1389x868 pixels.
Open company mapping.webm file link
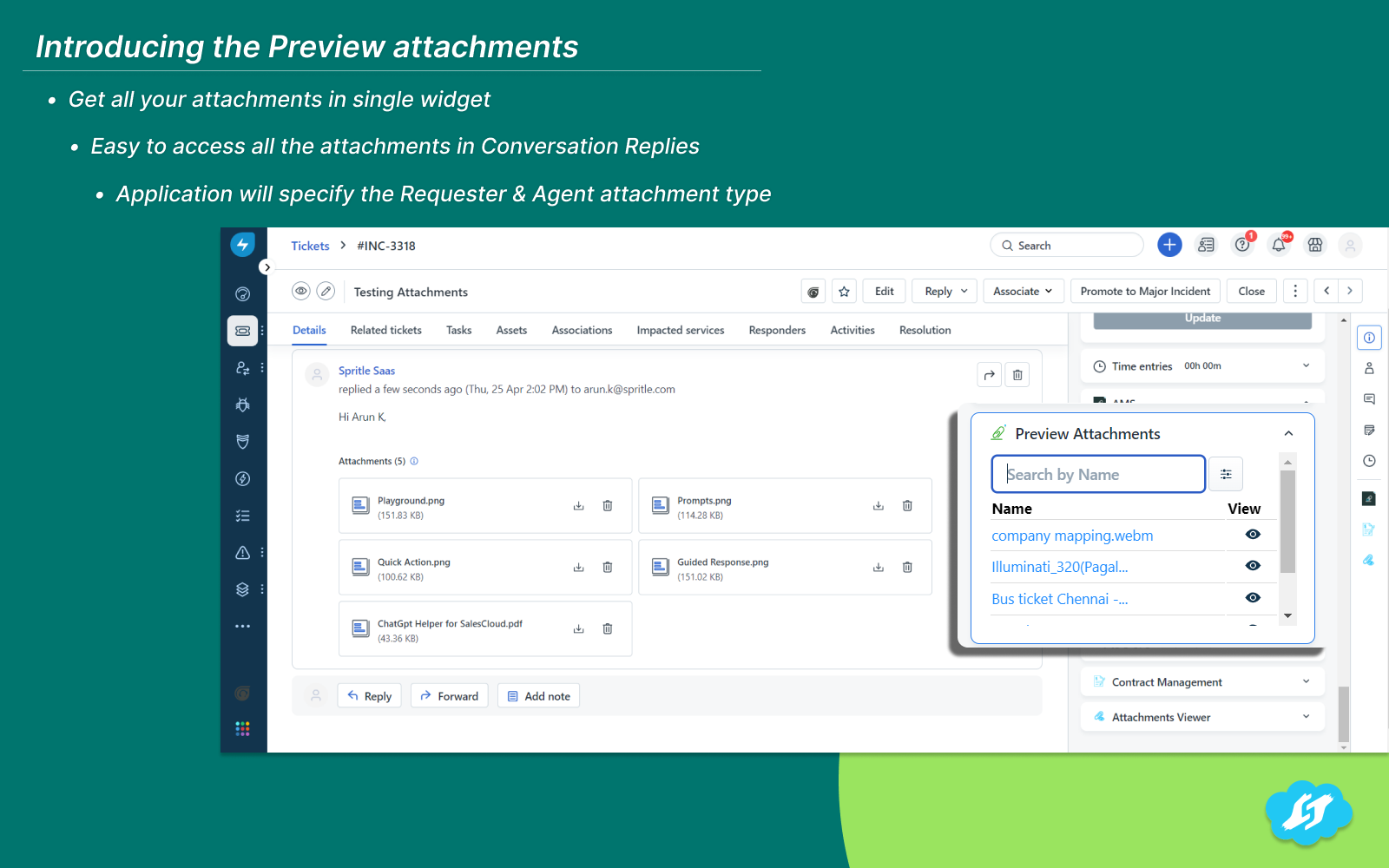coord(1072,536)
